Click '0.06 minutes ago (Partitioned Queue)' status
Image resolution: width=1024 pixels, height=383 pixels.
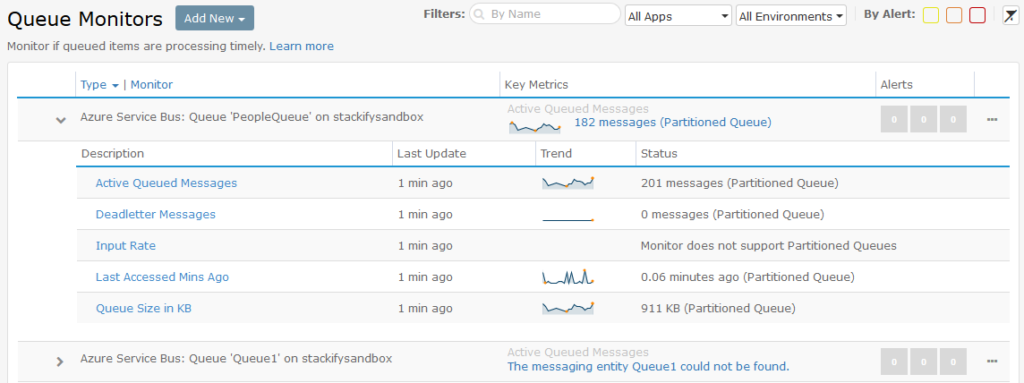tap(748, 277)
